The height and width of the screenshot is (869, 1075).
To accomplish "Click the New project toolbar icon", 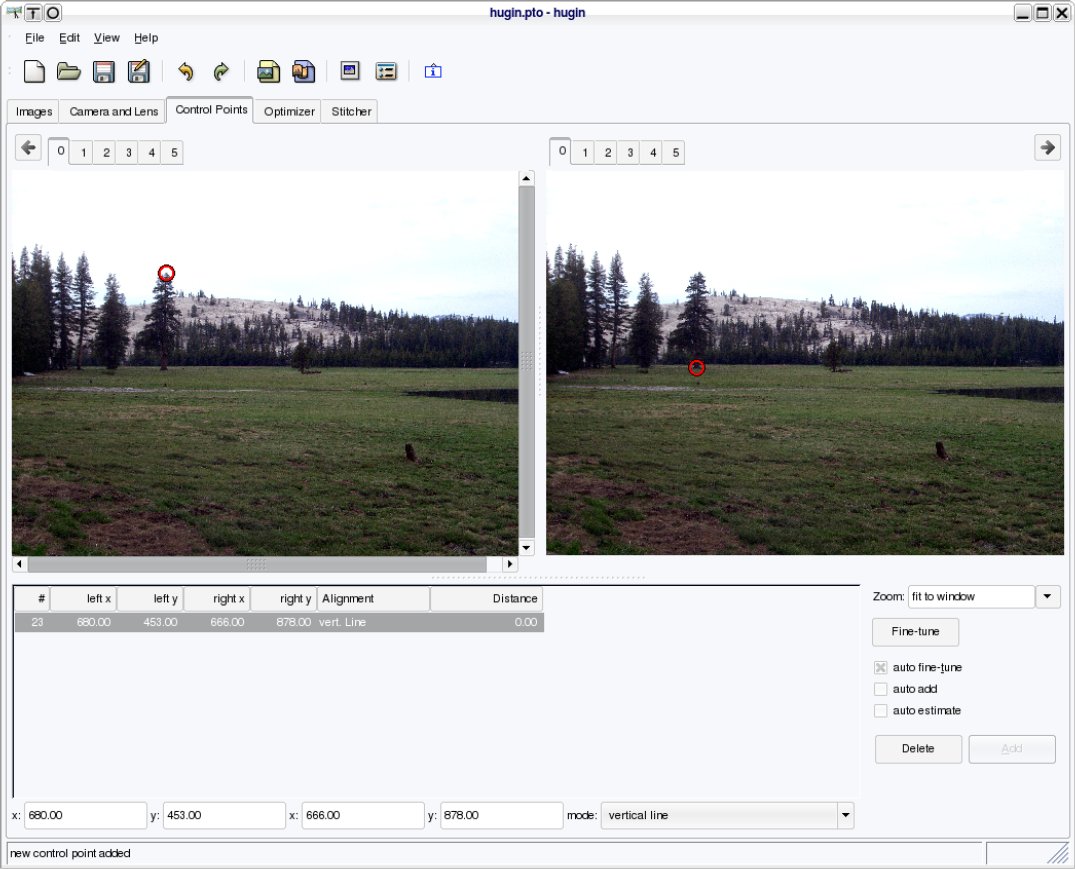I will (34, 71).
